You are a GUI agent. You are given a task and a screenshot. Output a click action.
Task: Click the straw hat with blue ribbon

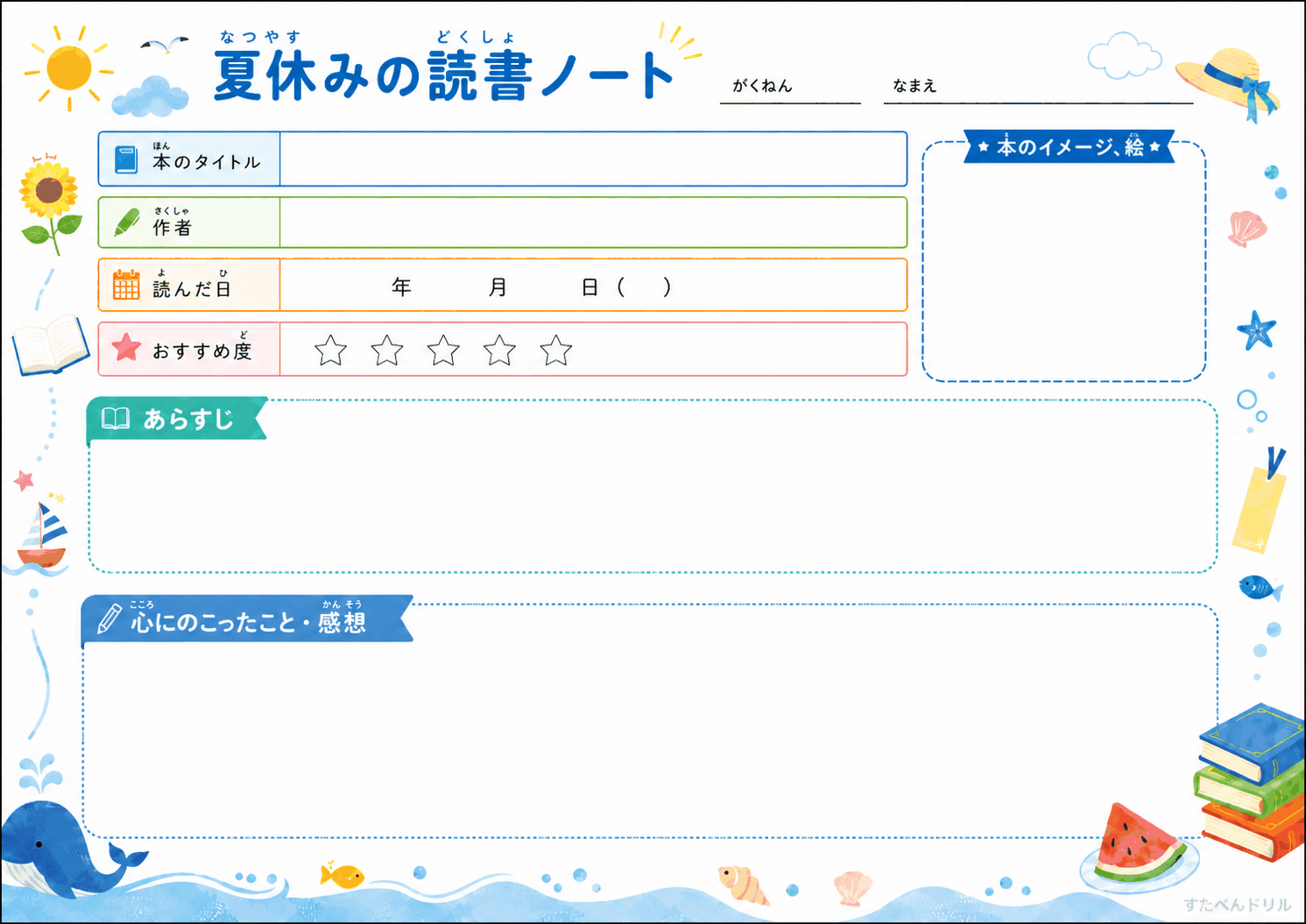click(x=1228, y=82)
